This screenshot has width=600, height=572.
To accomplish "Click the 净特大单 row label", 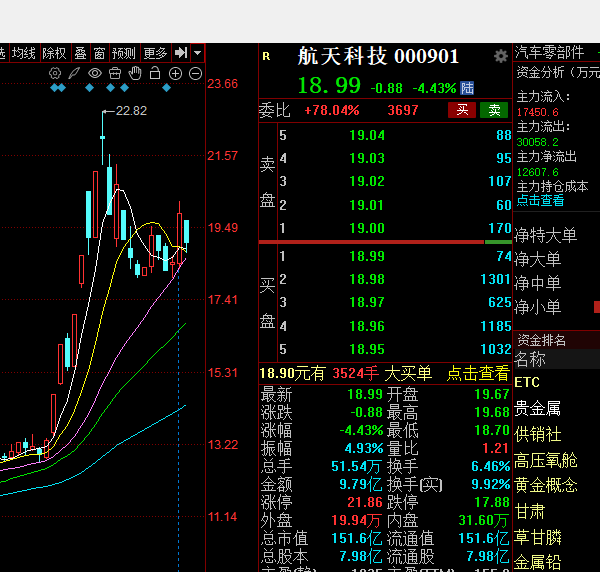I will 546,235.
